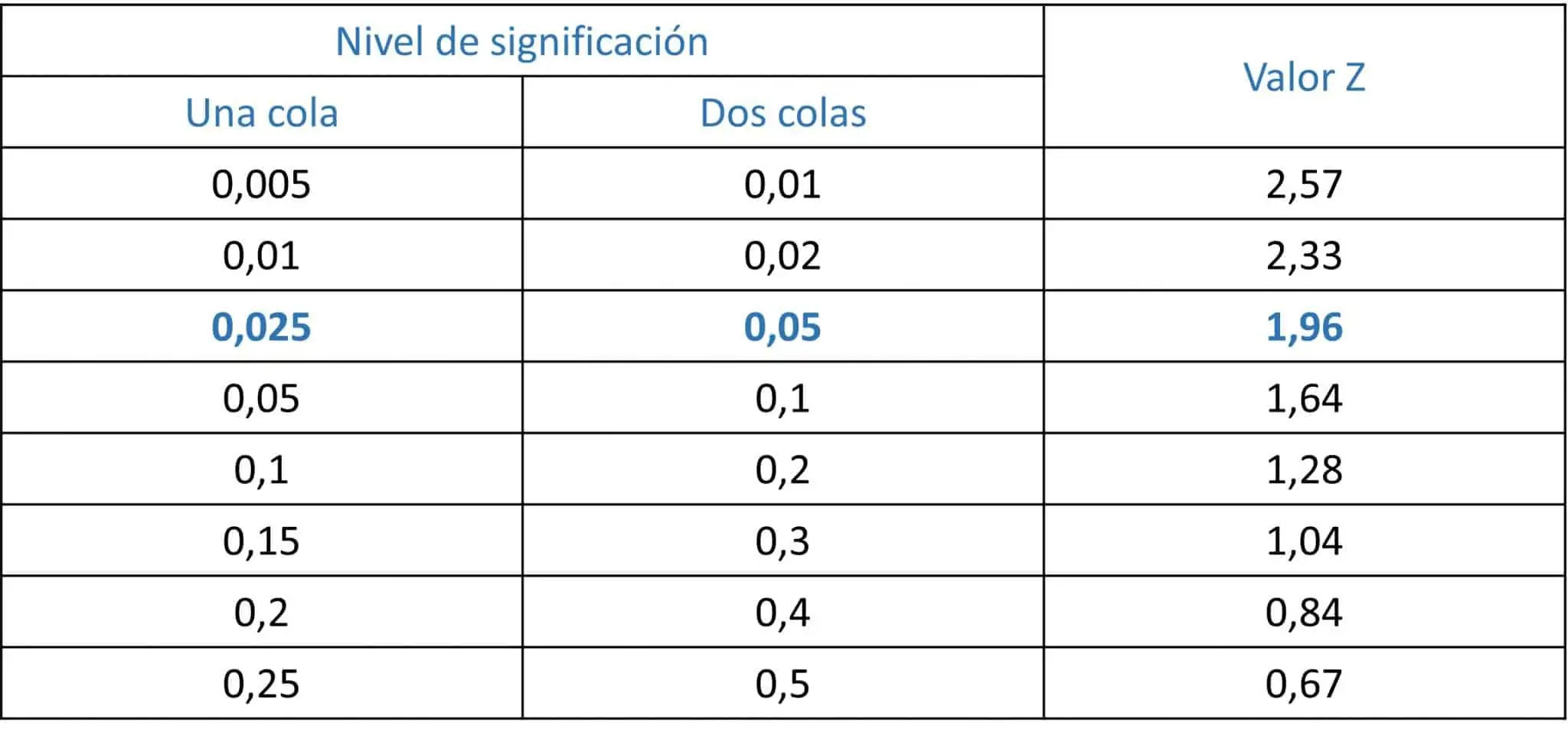Select the "Dos colas" column header
This screenshot has width=1568, height=736.
point(782,113)
